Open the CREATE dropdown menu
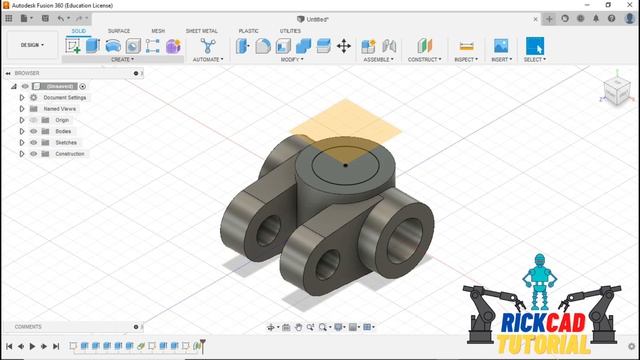Screen dimensions: 640x360 122,60
